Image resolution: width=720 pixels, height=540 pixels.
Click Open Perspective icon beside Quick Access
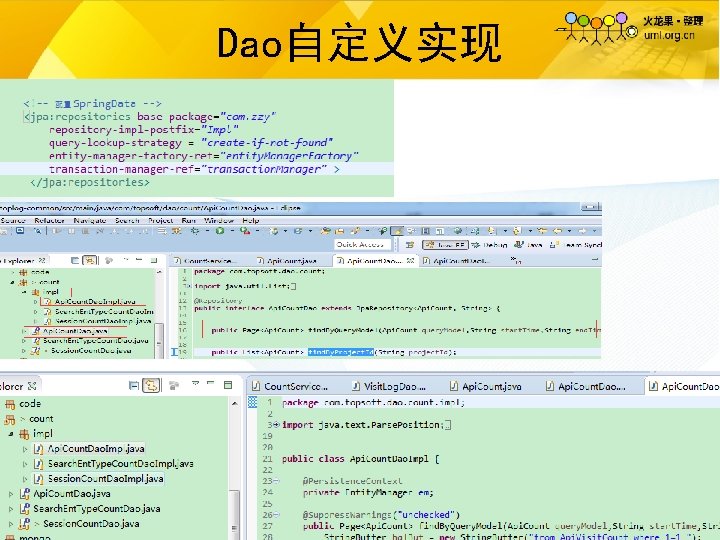410,245
